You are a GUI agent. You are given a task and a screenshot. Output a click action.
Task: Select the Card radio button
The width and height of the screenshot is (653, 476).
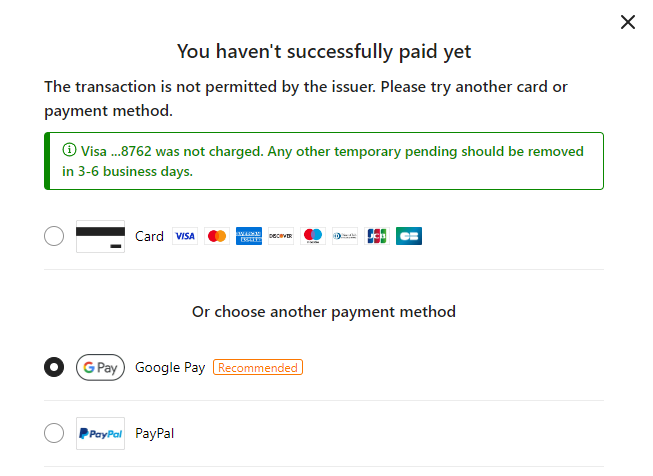coord(54,237)
